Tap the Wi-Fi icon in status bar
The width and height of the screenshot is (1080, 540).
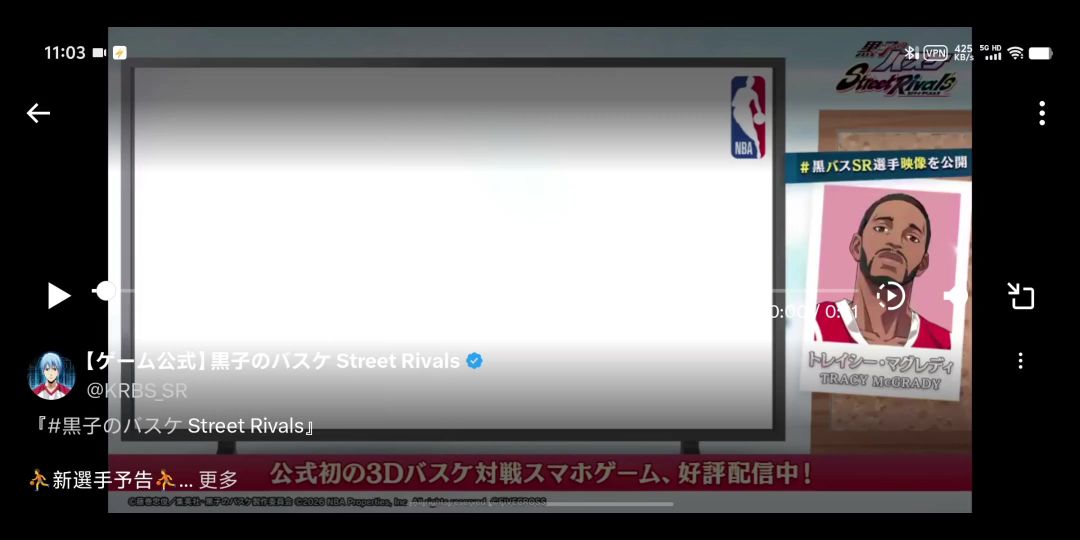[1015, 53]
